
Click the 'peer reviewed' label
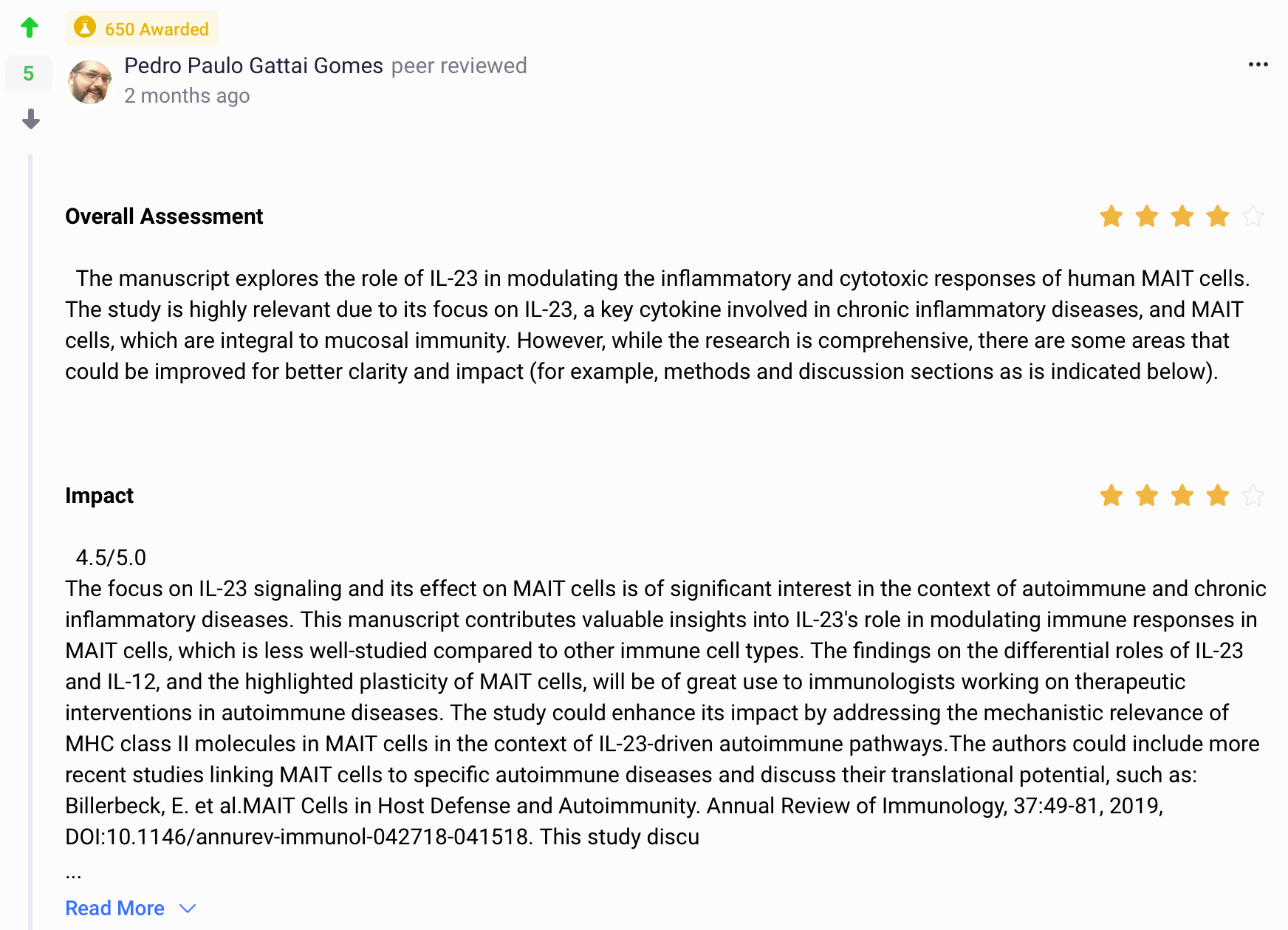[x=459, y=66]
